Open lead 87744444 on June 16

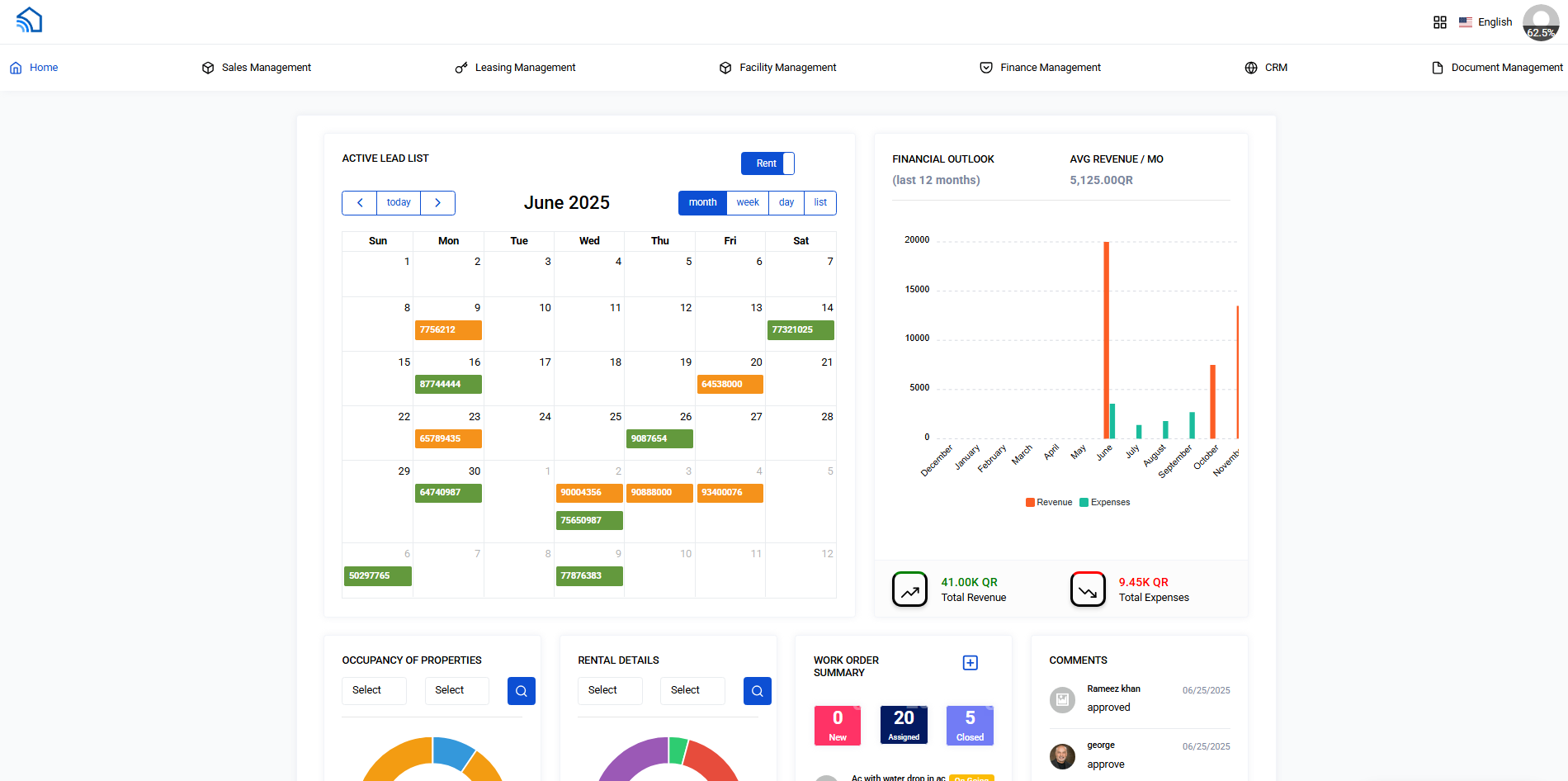coord(448,385)
